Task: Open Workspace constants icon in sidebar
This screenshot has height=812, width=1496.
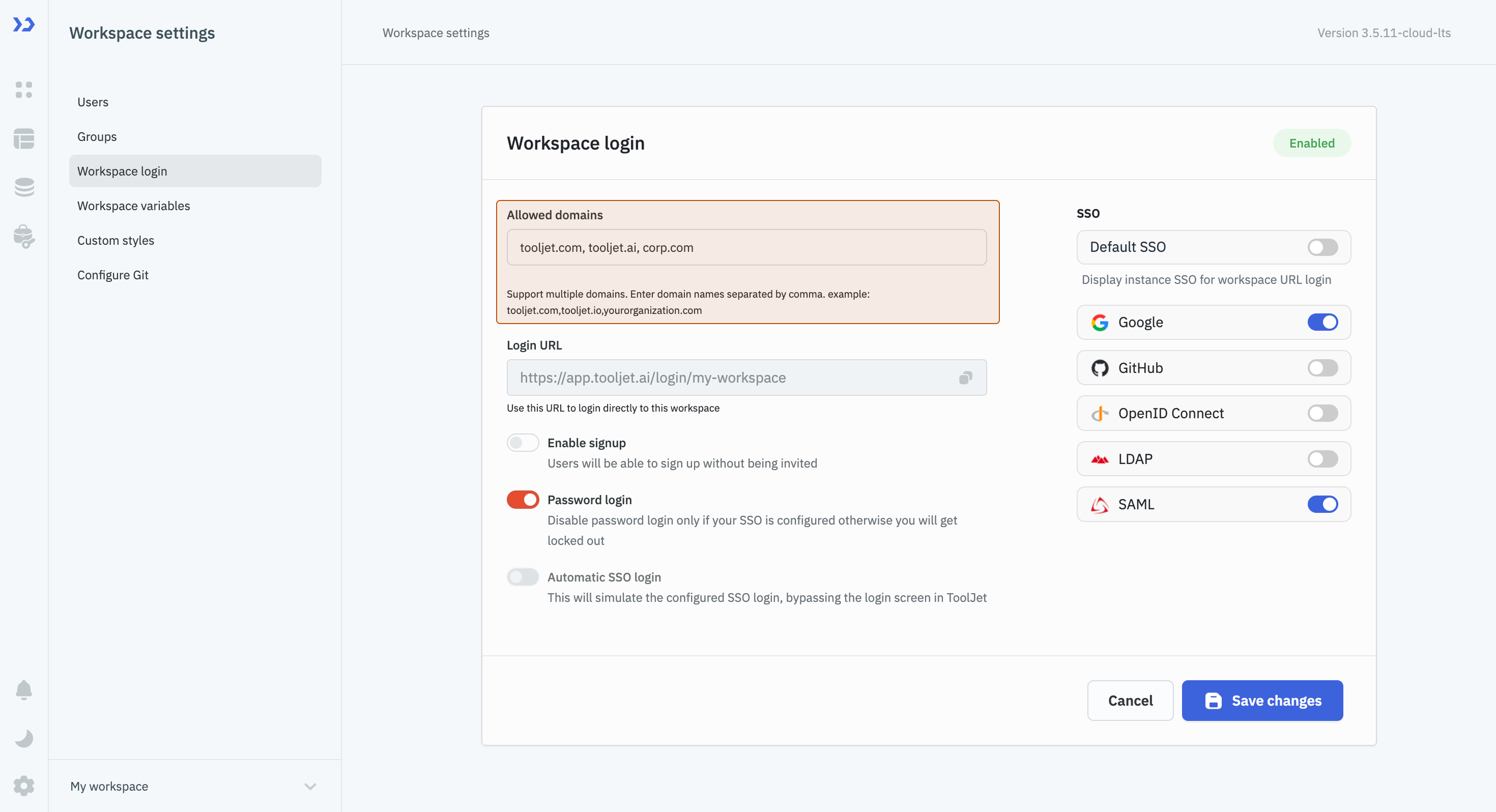Action: [23, 237]
